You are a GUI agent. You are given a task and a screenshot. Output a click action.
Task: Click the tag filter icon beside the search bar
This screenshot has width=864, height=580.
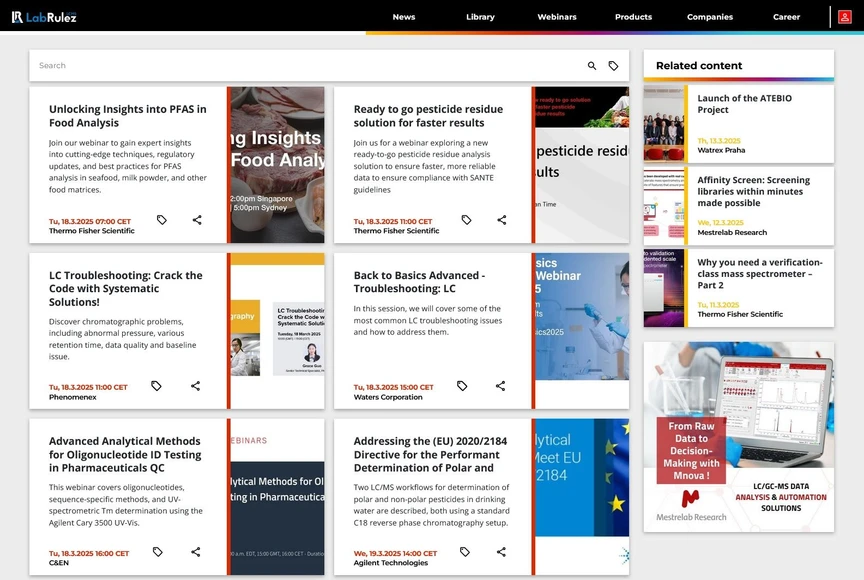[615, 64]
